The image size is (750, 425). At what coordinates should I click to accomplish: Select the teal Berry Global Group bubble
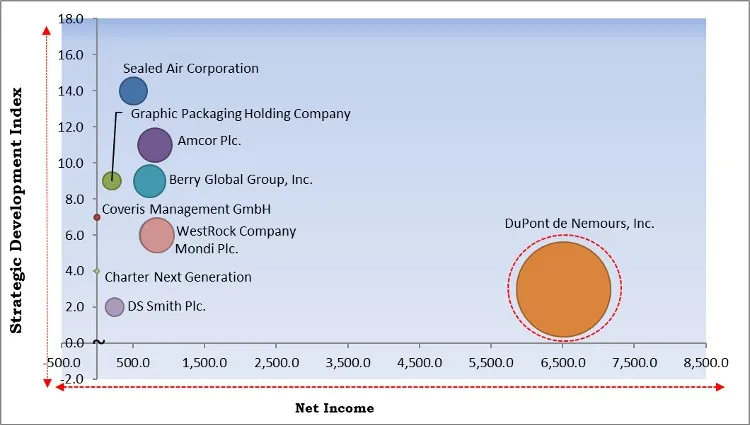[150, 182]
